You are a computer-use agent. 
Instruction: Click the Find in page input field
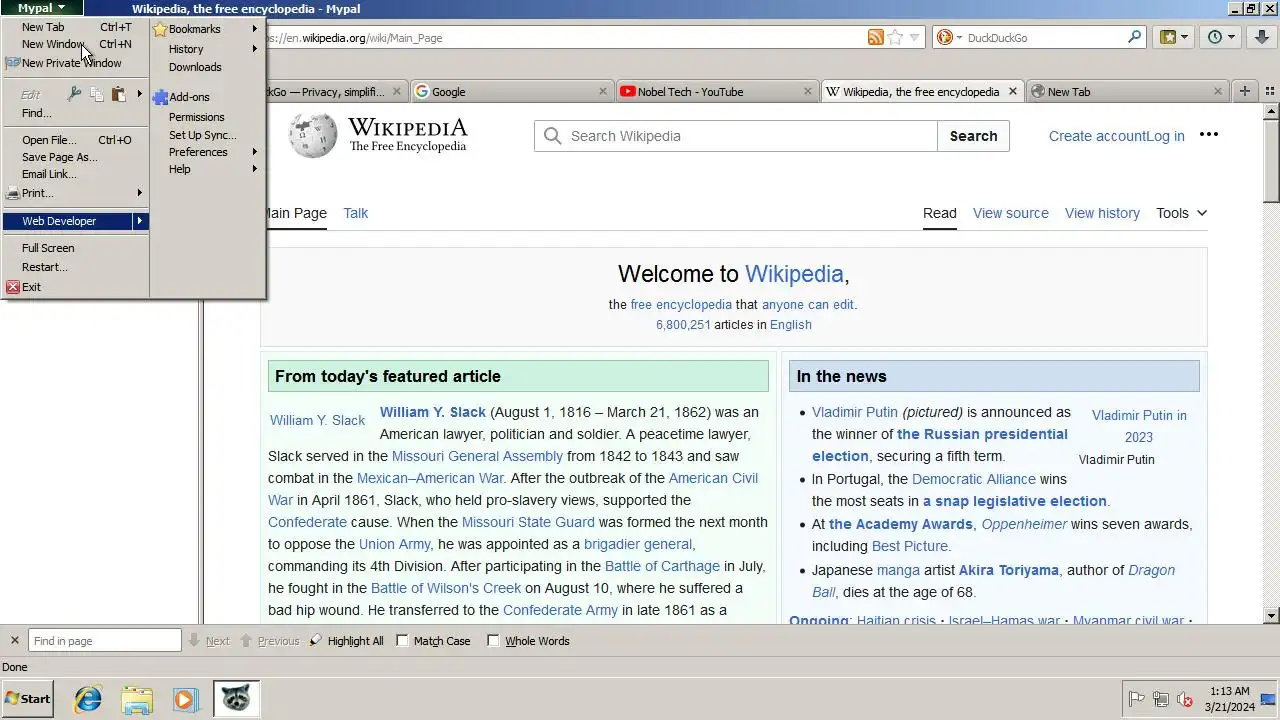pyautogui.click(x=104, y=641)
